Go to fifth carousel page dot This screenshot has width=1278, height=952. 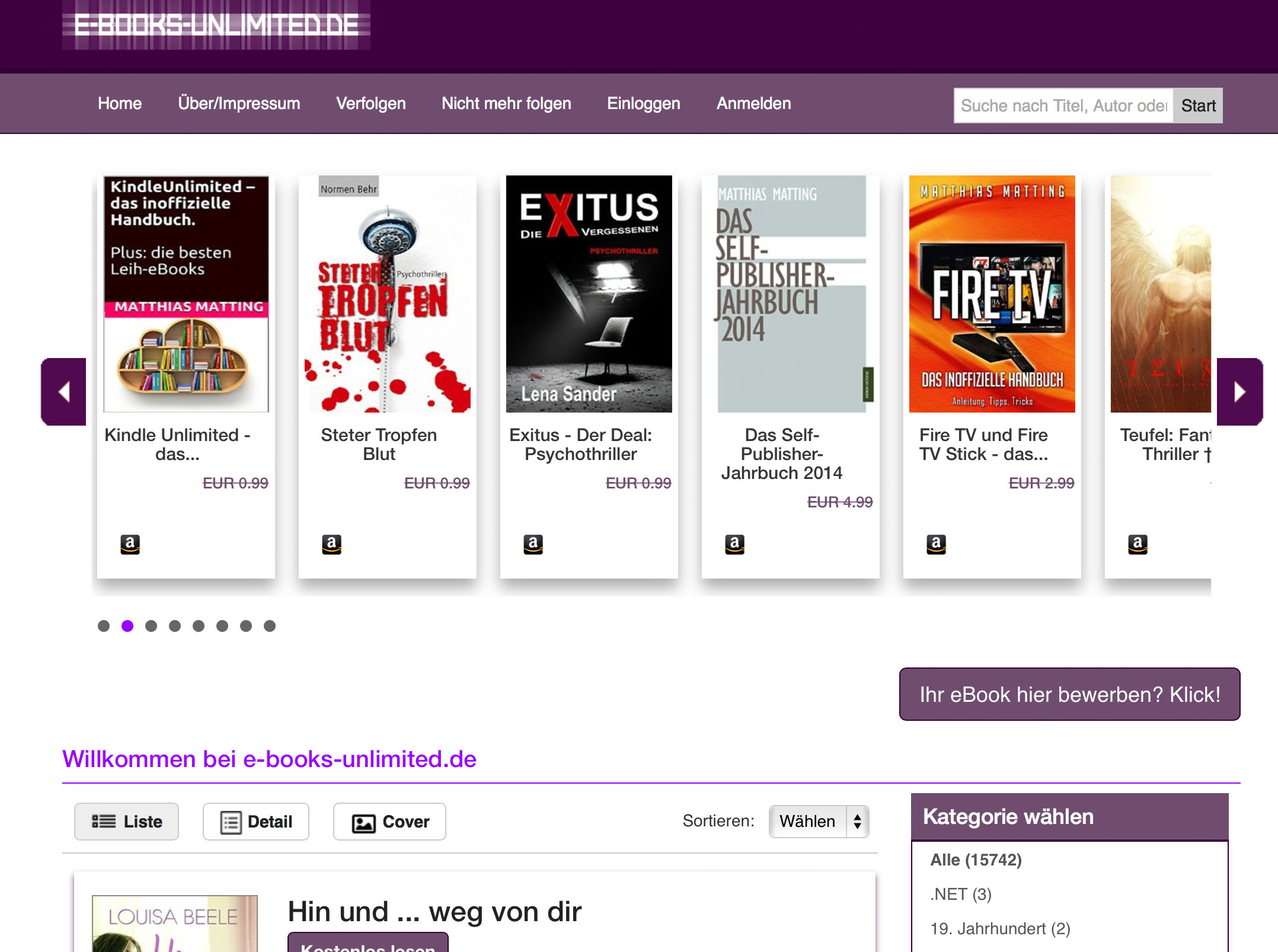[x=199, y=626]
